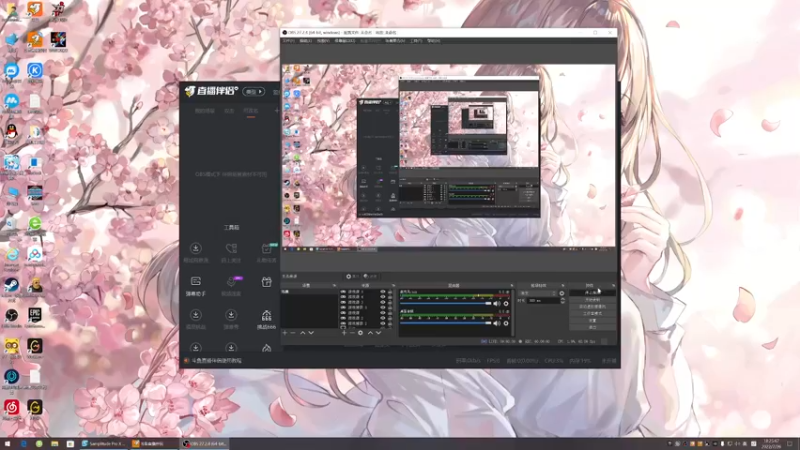Image resolution: width=800 pixels, height=450 pixels.
Task: Toggle visibility eye of the topmost source
Action: 383,292
